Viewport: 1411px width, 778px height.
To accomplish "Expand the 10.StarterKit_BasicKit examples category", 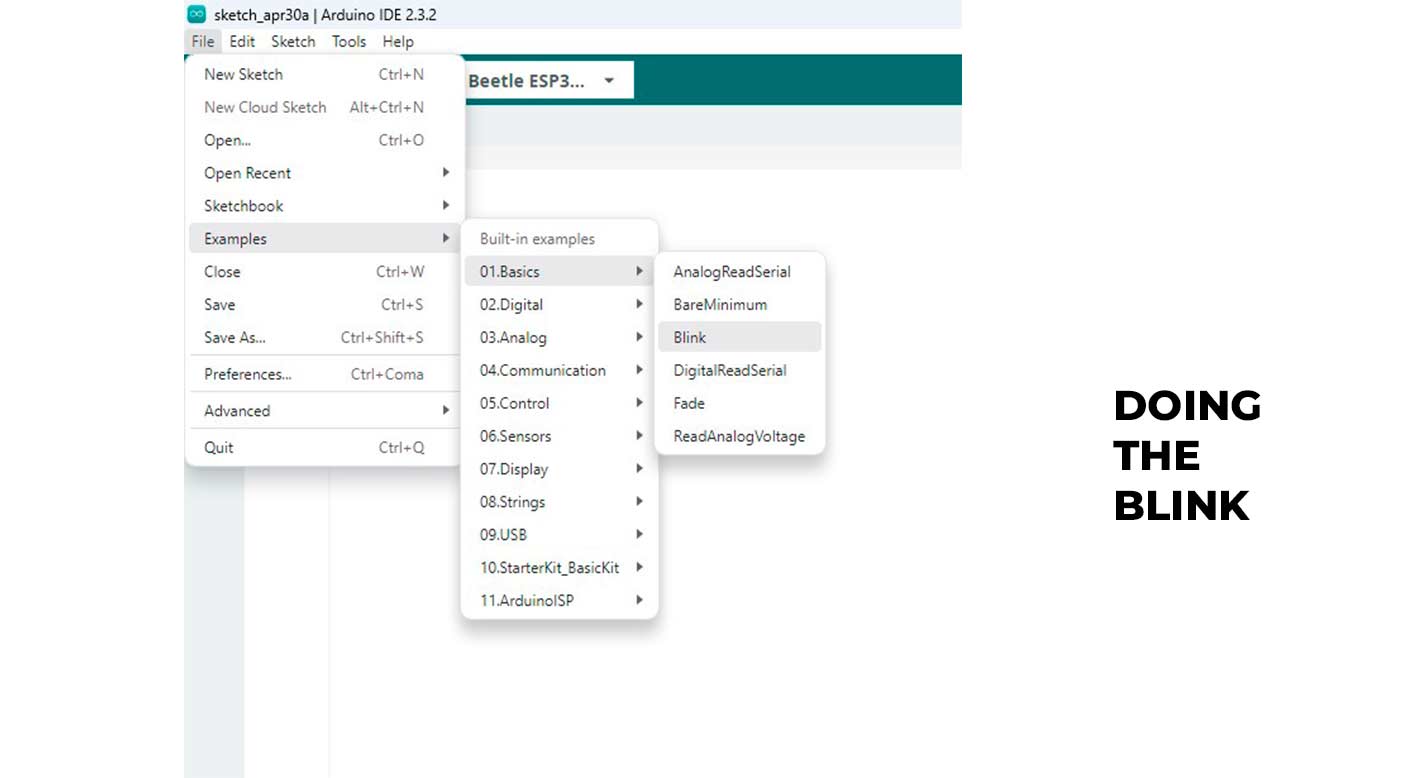I will coord(559,568).
